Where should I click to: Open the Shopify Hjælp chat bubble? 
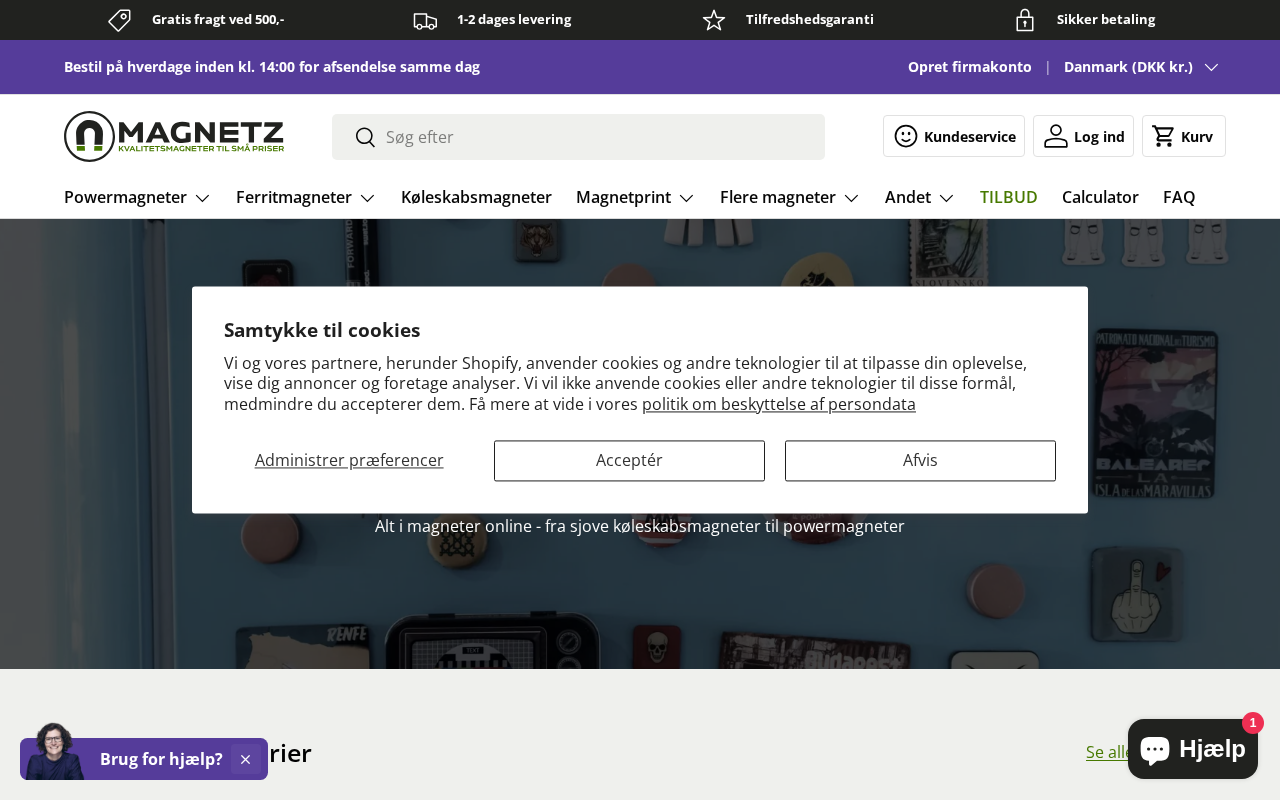point(1192,749)
